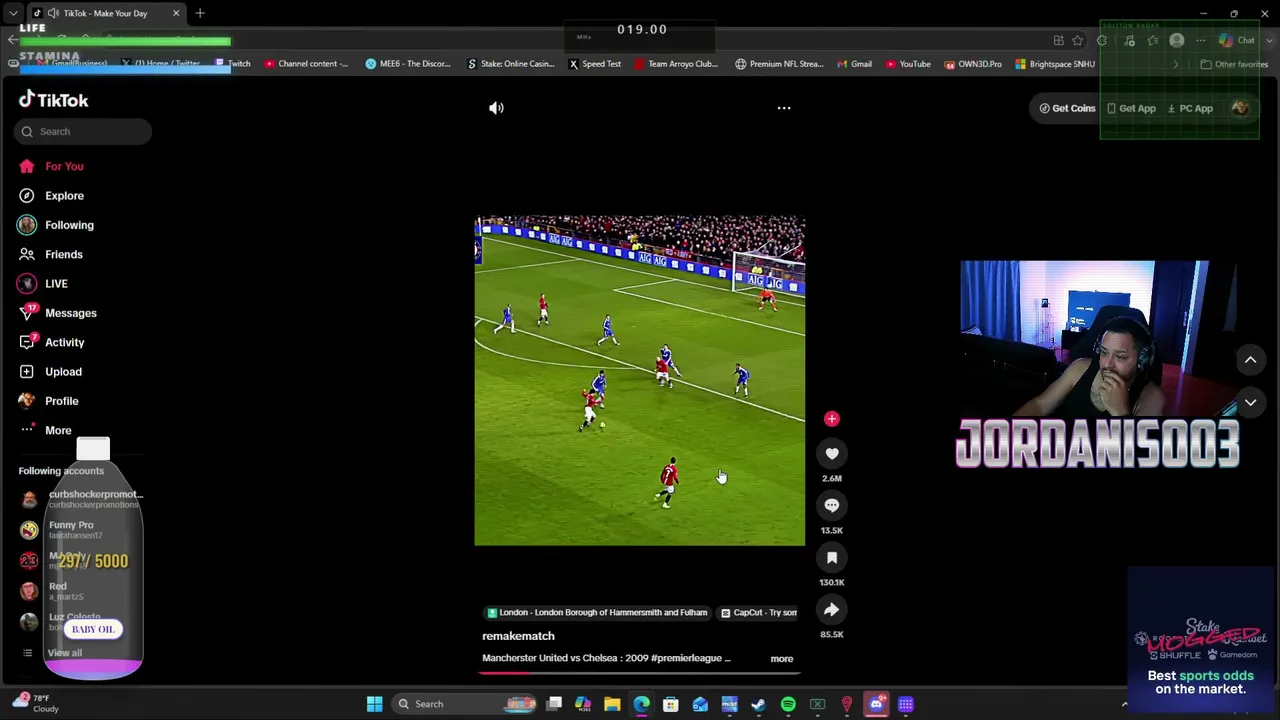Go to the next video
1280x720 pixels.
pyautogui.click(x=1250, y=403)
